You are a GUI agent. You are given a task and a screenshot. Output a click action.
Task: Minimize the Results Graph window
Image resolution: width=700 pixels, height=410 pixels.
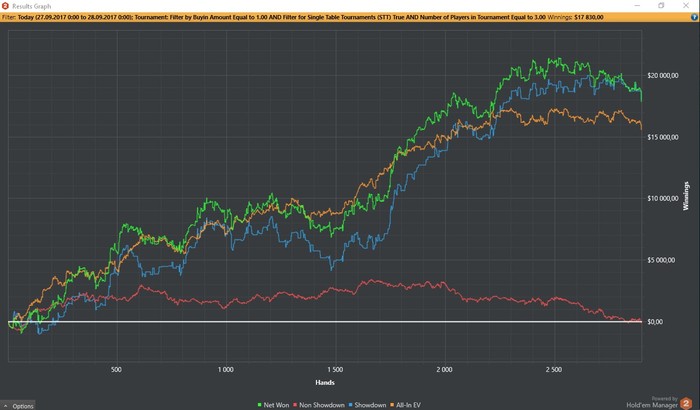tap(637, 5)
